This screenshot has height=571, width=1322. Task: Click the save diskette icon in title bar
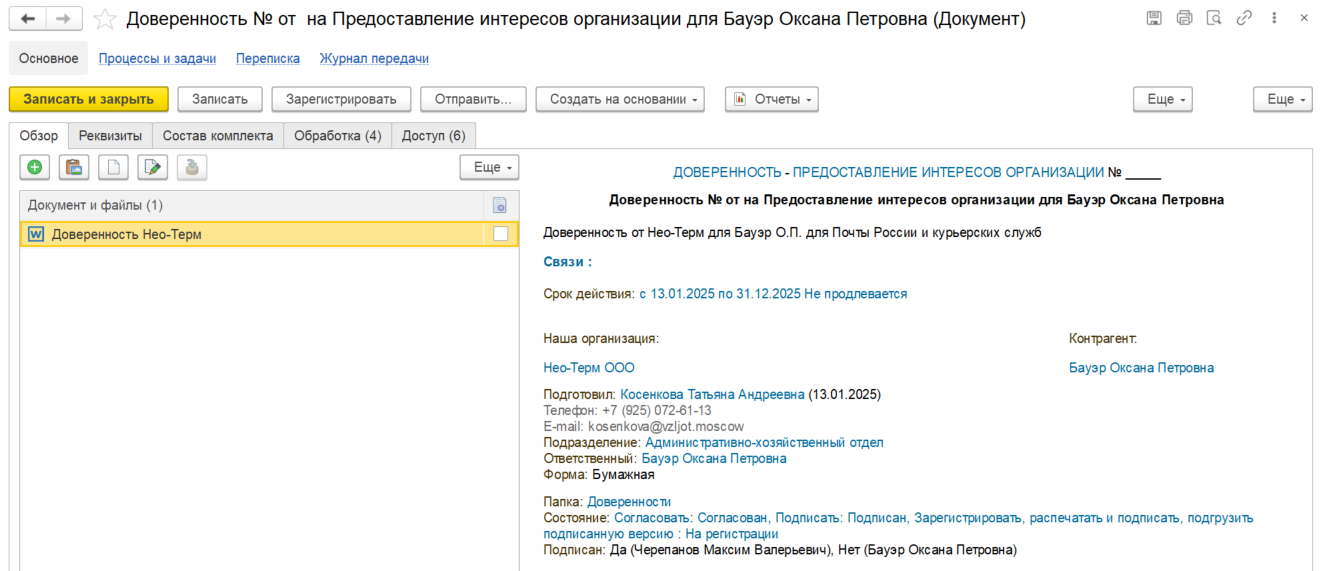[1153, 18]
